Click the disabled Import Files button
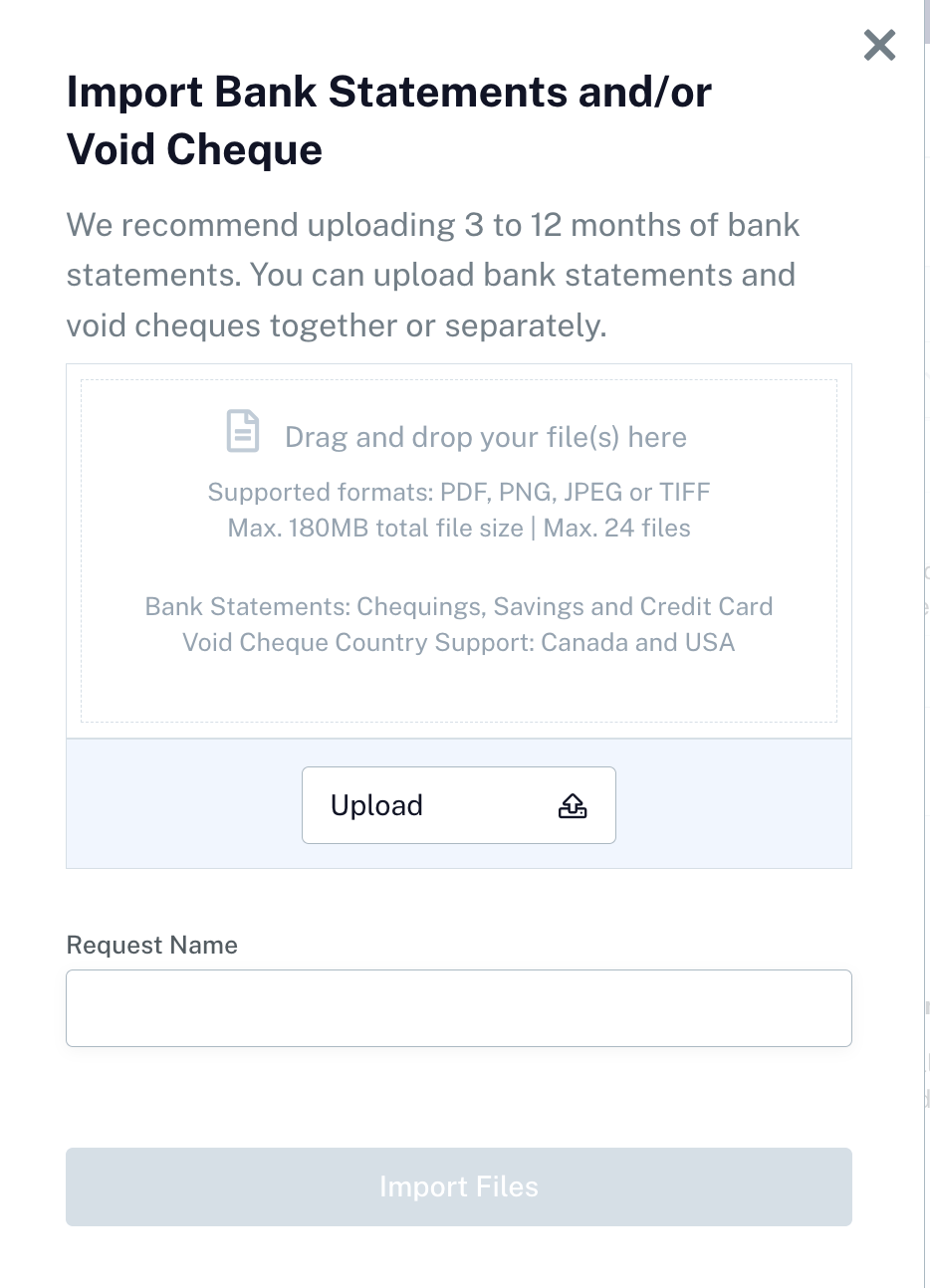 point(458,1186)
